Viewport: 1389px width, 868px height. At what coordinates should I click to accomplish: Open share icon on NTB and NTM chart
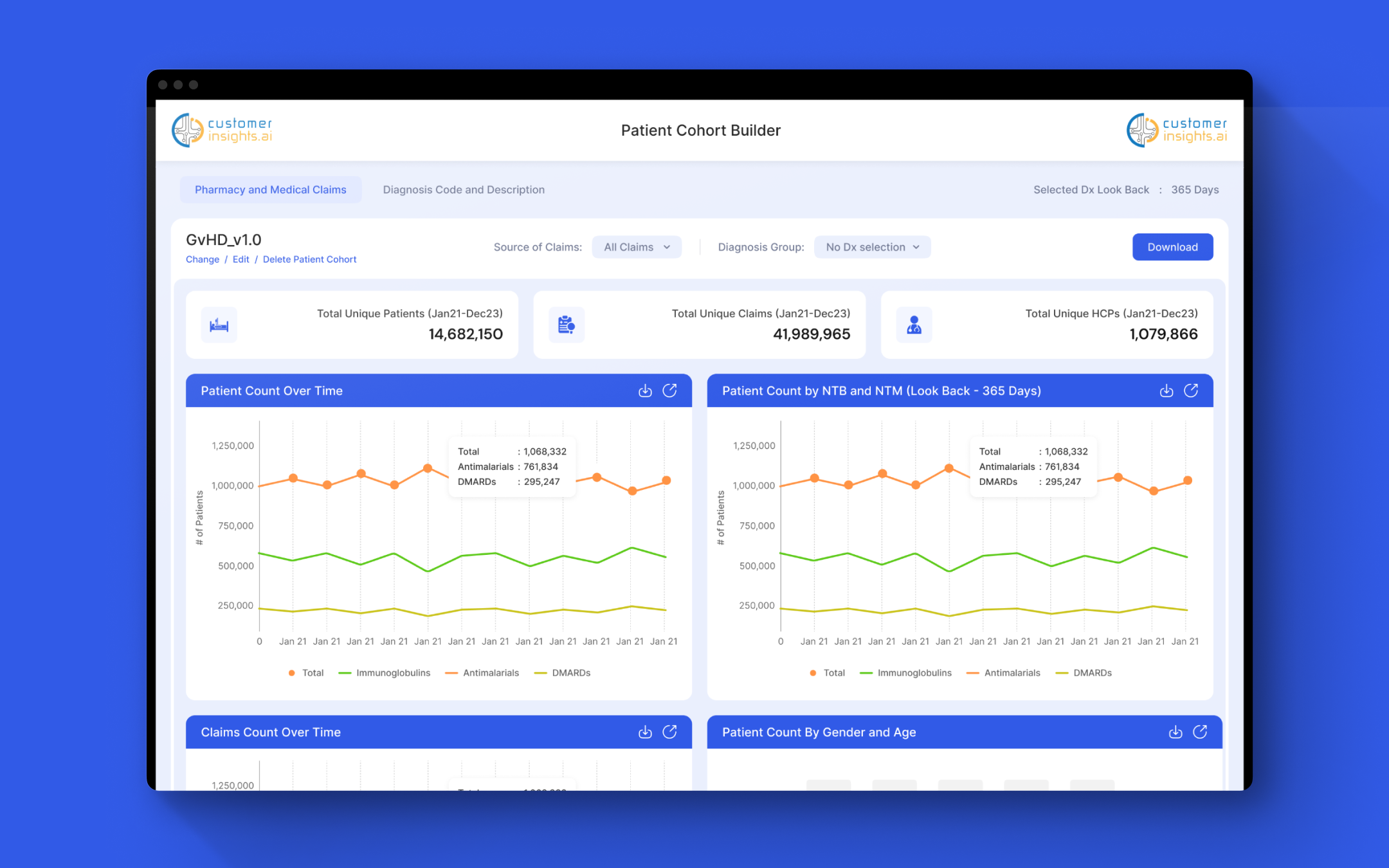[x=1191, y=391]
